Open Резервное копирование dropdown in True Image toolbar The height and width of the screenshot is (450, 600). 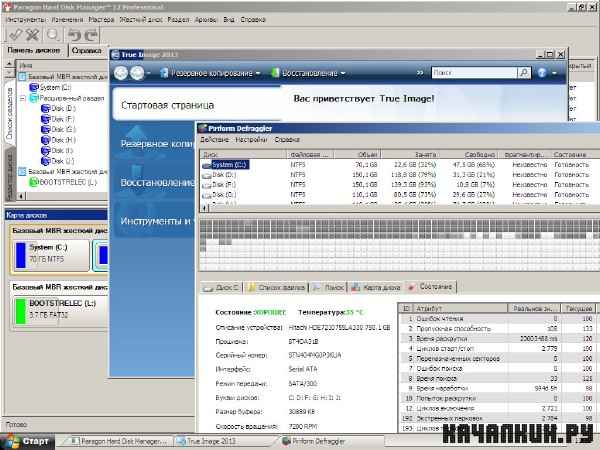coord(210,73)
